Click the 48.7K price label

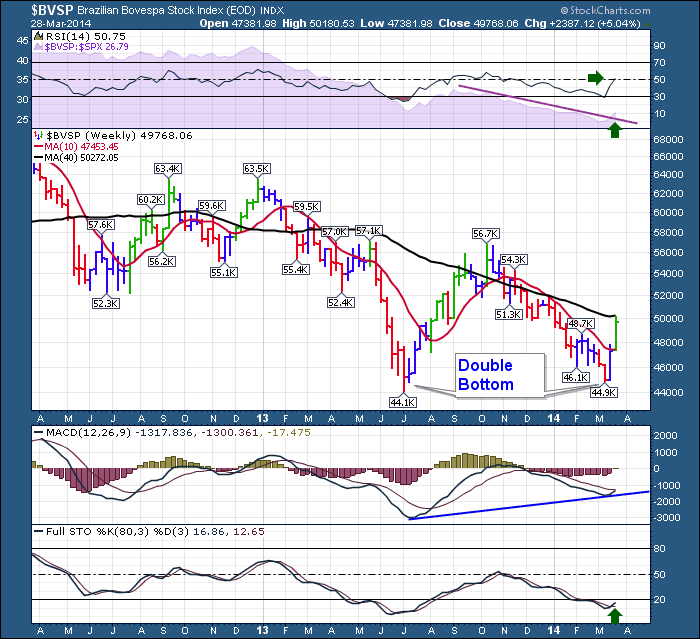point(581,323)
